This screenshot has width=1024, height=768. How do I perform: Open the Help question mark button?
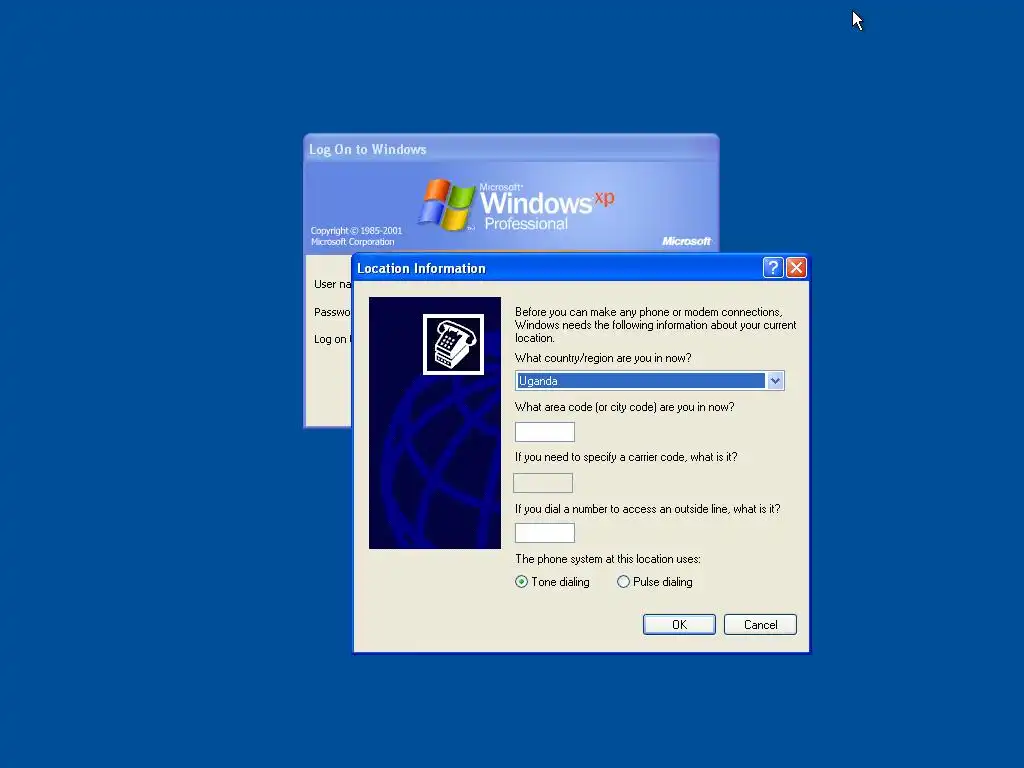click(x=773, y=268)
